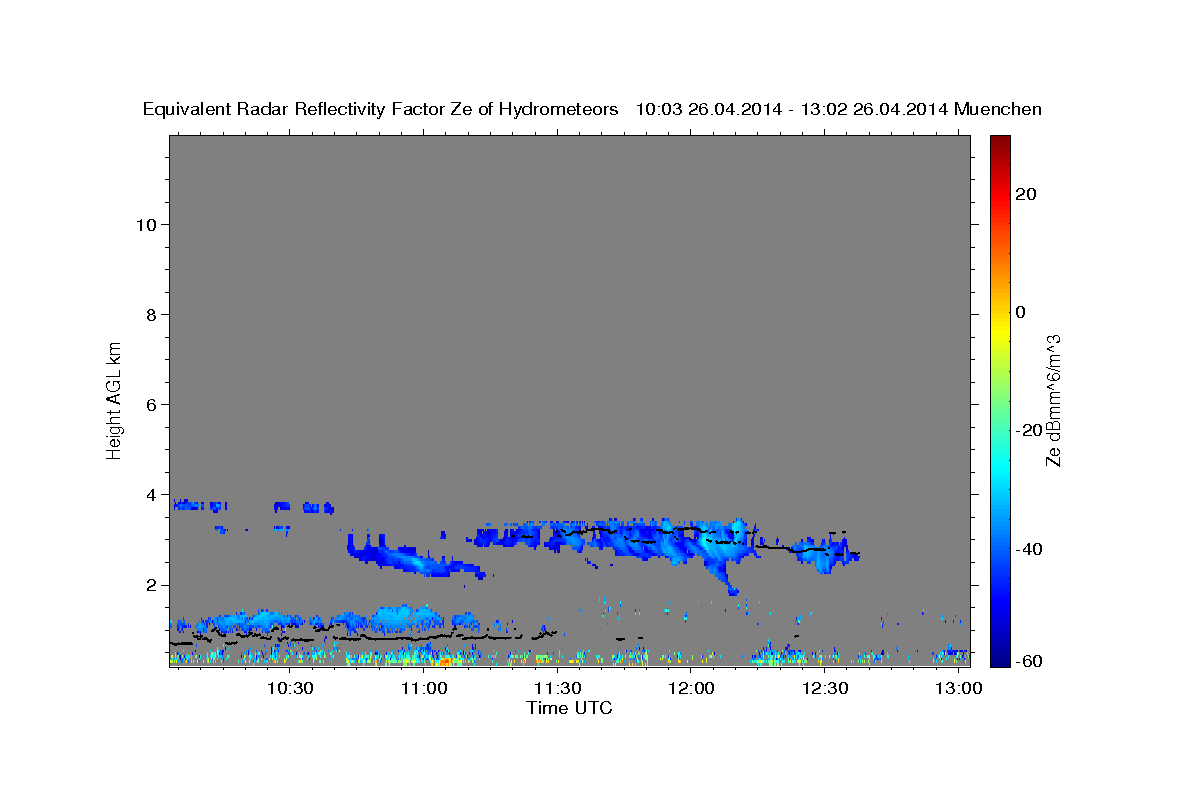Click the '10:30' time tick label
1200x800 pixels.
290,689
